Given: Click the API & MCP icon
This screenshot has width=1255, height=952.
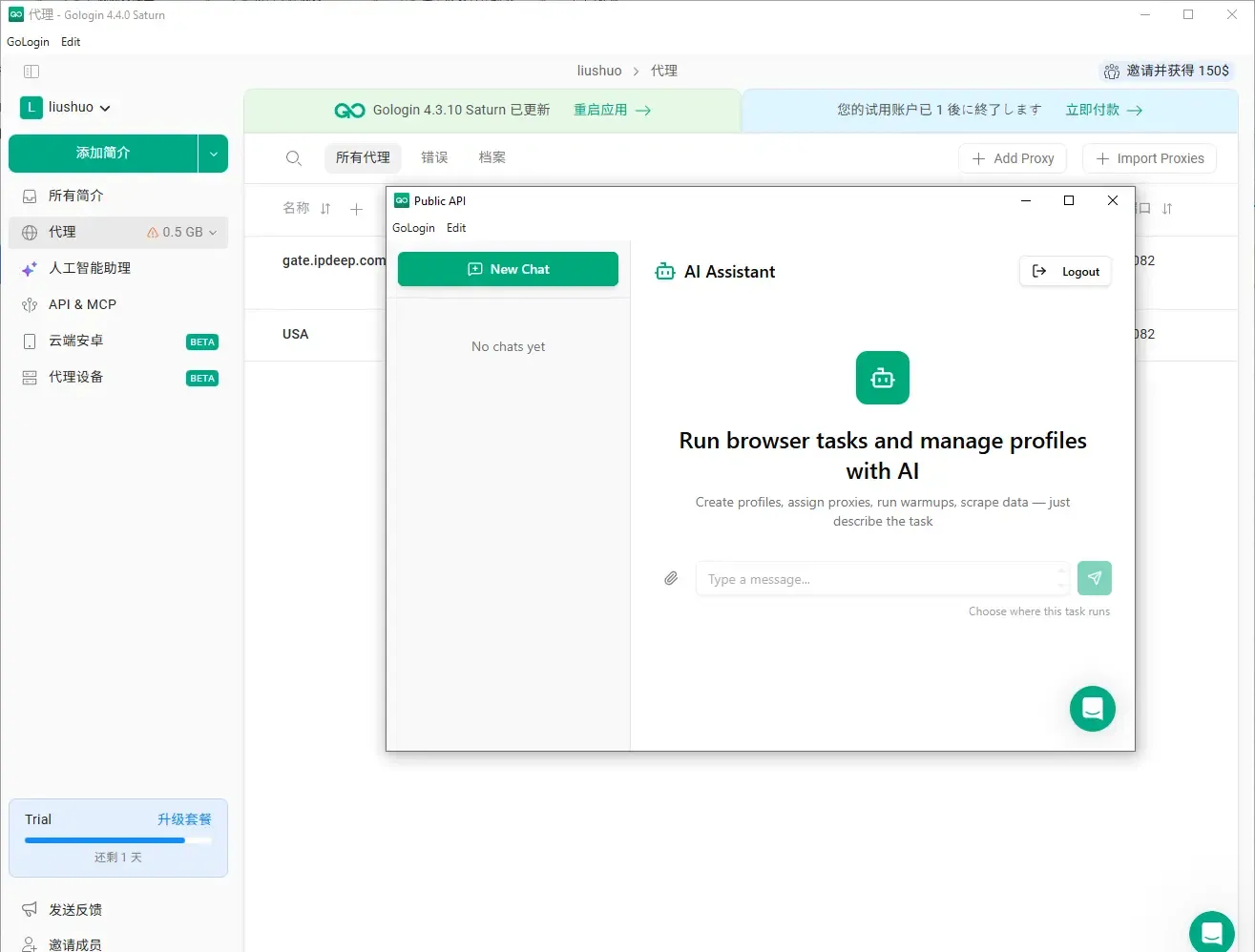Looking at the screenshot, I should (30, 305).
